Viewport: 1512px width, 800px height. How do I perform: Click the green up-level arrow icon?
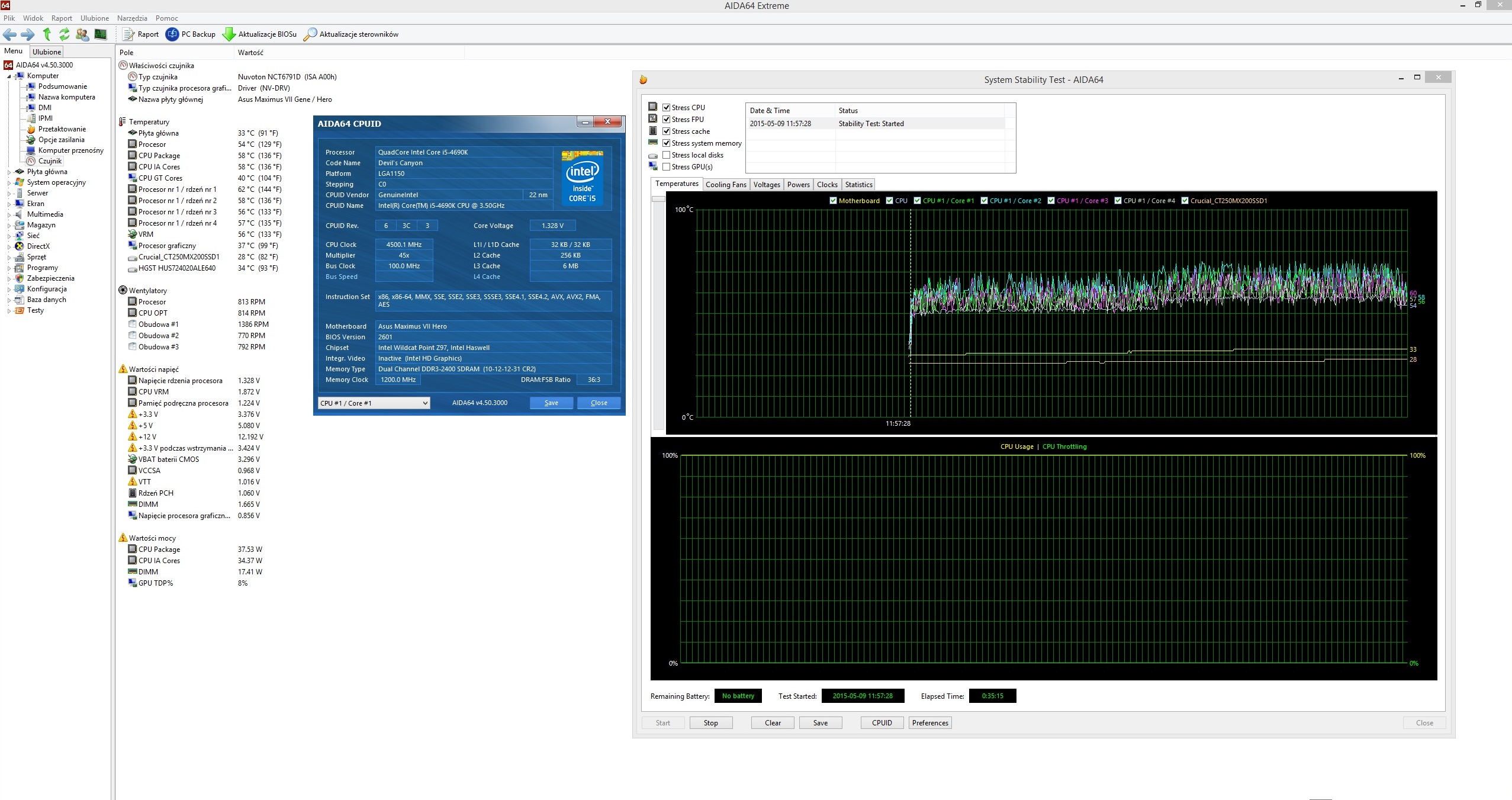point(47,34)
